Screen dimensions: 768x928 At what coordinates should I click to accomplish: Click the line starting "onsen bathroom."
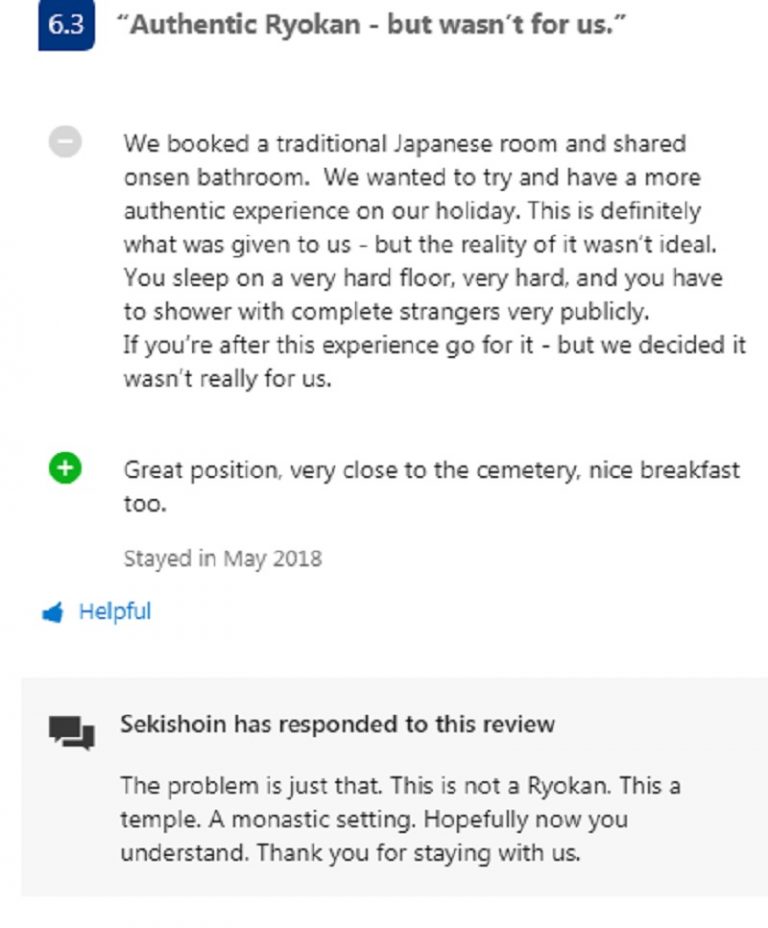point(412,178)
